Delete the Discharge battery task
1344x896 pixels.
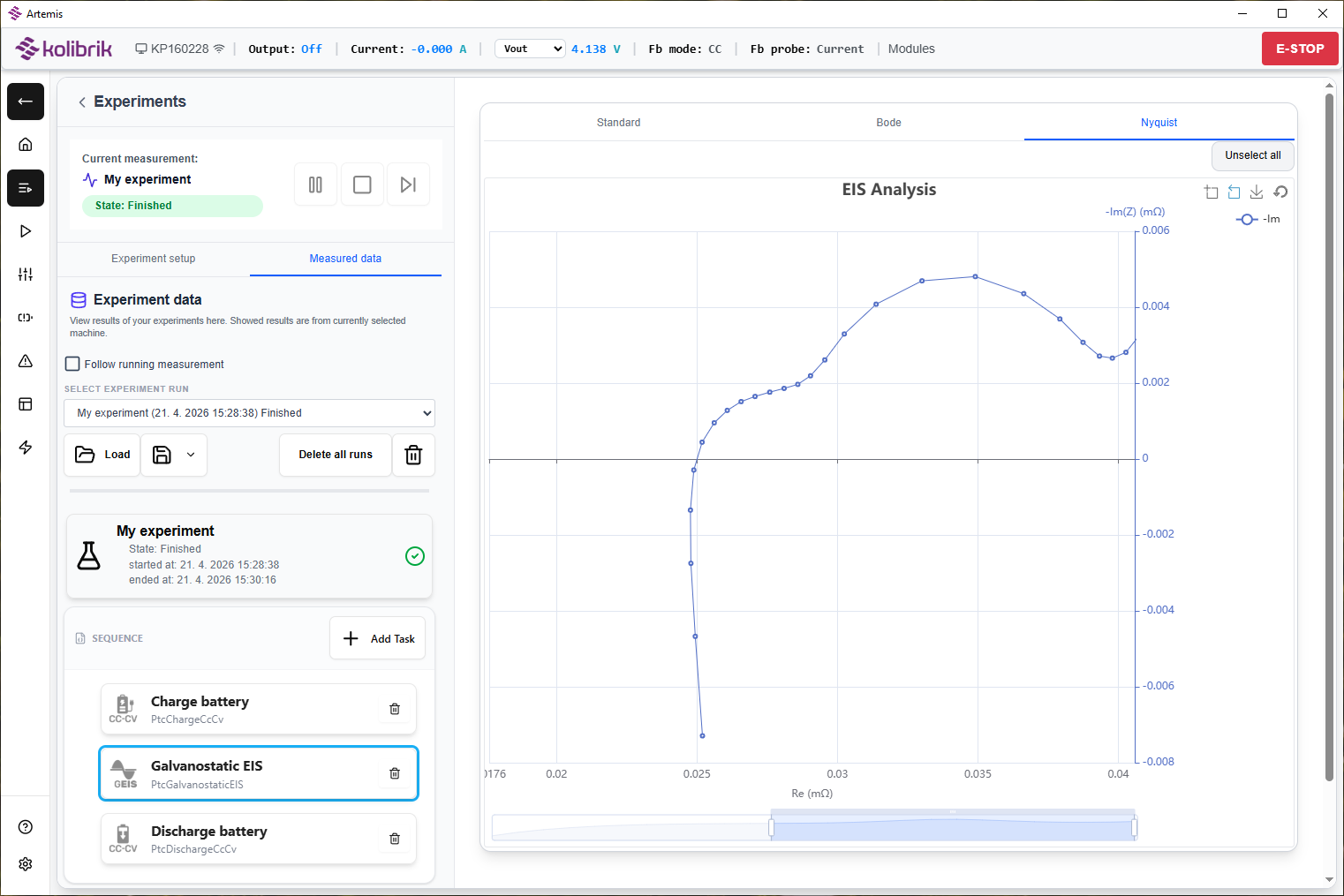[395, 839]
